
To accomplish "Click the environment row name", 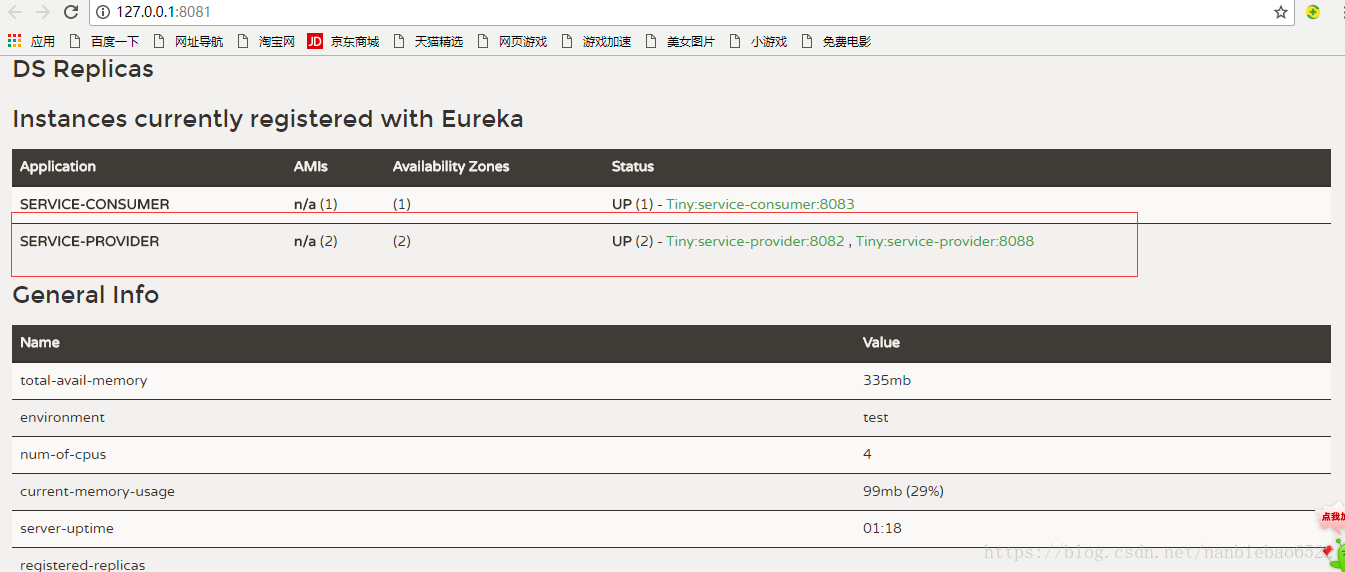I will [62, 417].
